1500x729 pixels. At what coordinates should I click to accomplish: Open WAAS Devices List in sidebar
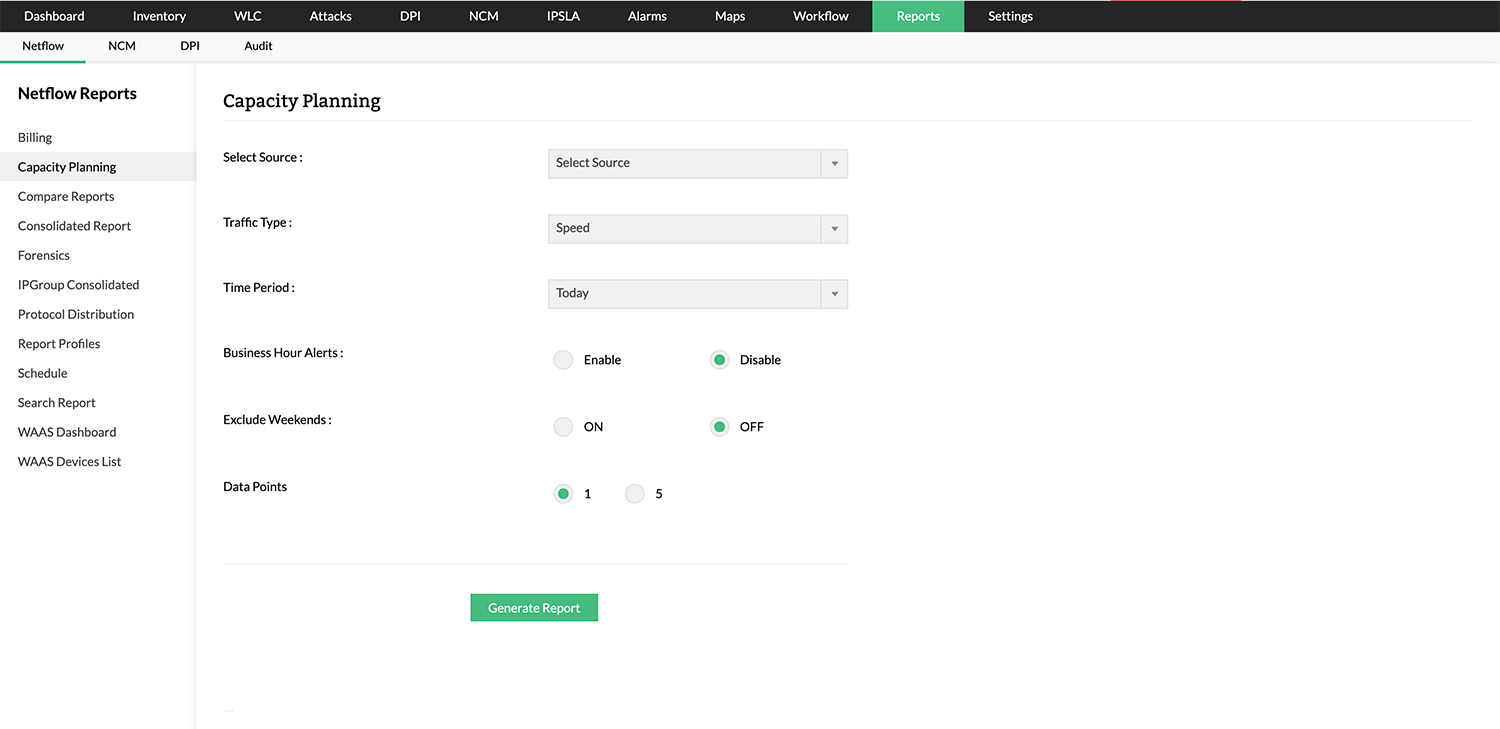click(x=70, y=462)
